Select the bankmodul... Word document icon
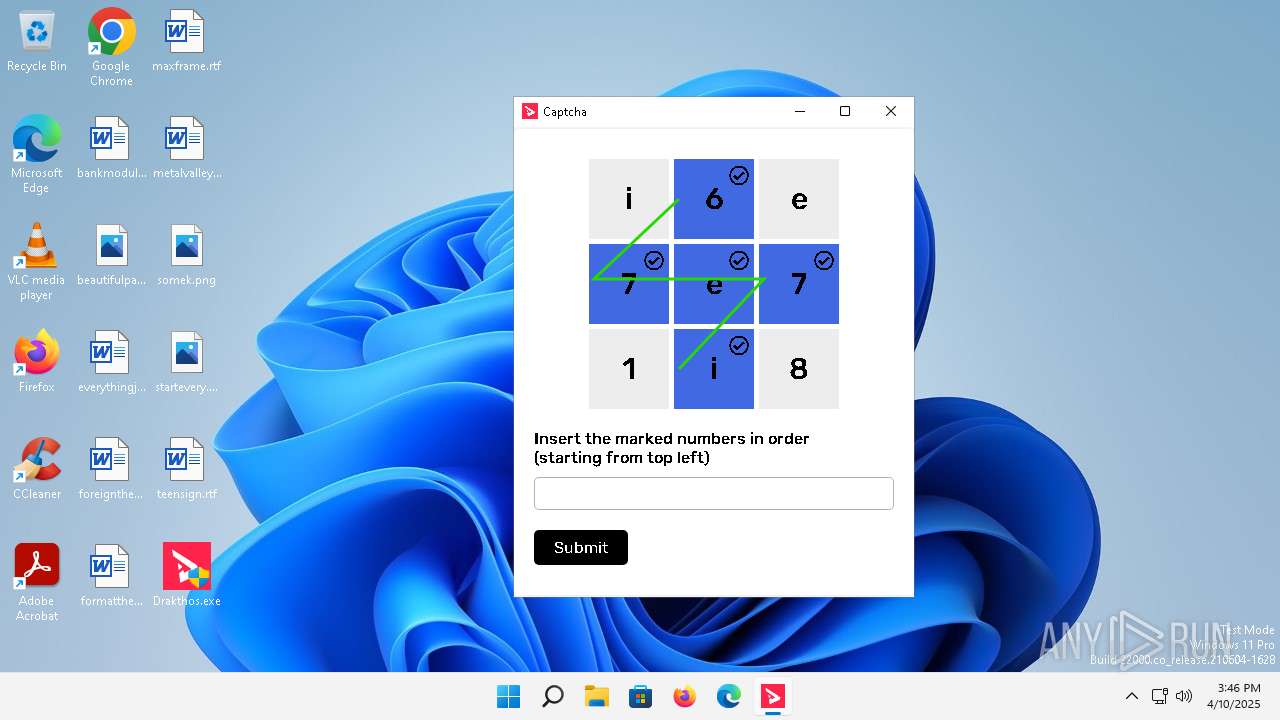This screenshot has height=720, width=1280. pyautogui.click(x=111, y=148)
